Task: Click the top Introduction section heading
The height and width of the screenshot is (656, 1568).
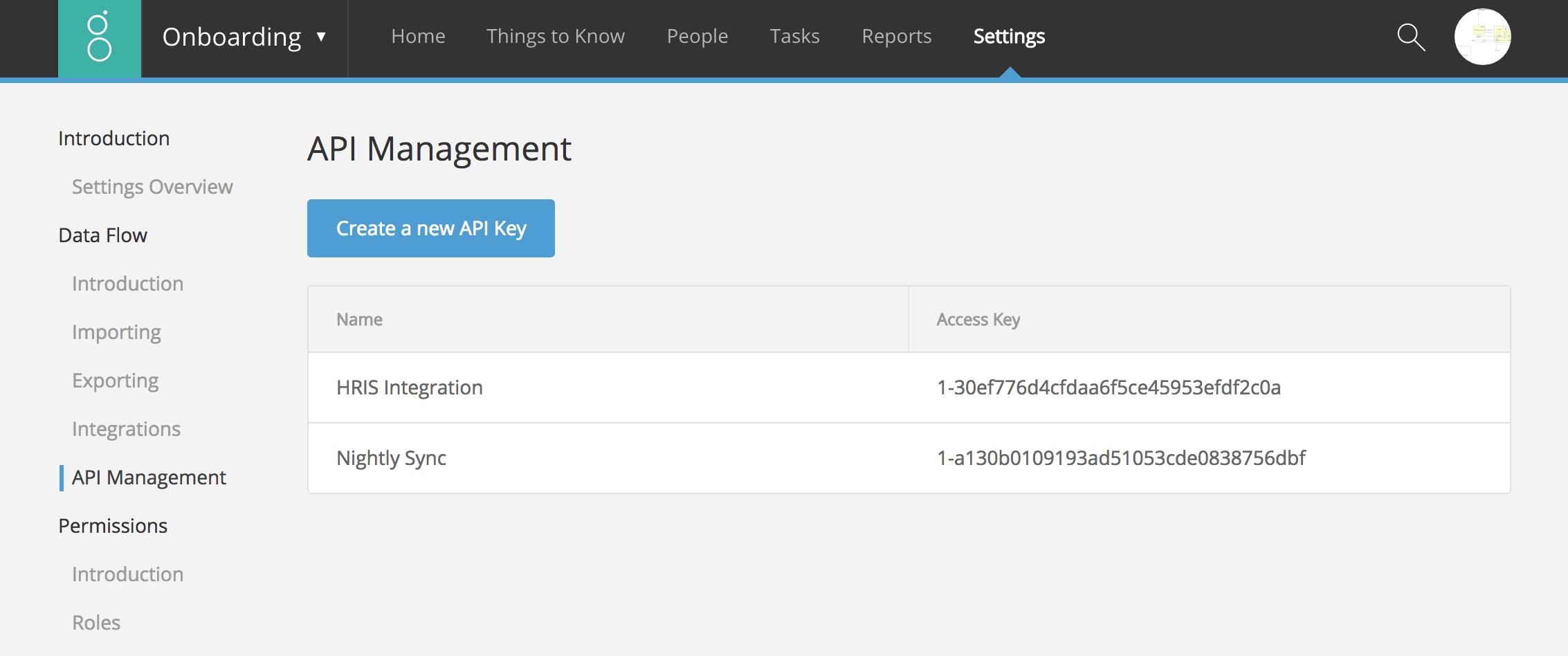Action: (114, 138)
